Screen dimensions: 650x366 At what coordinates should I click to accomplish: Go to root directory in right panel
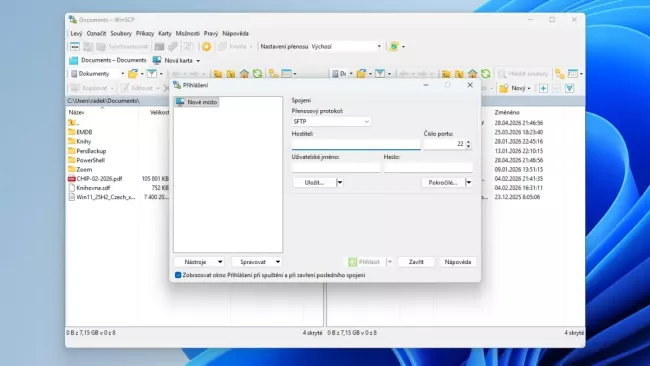[459, 74]
